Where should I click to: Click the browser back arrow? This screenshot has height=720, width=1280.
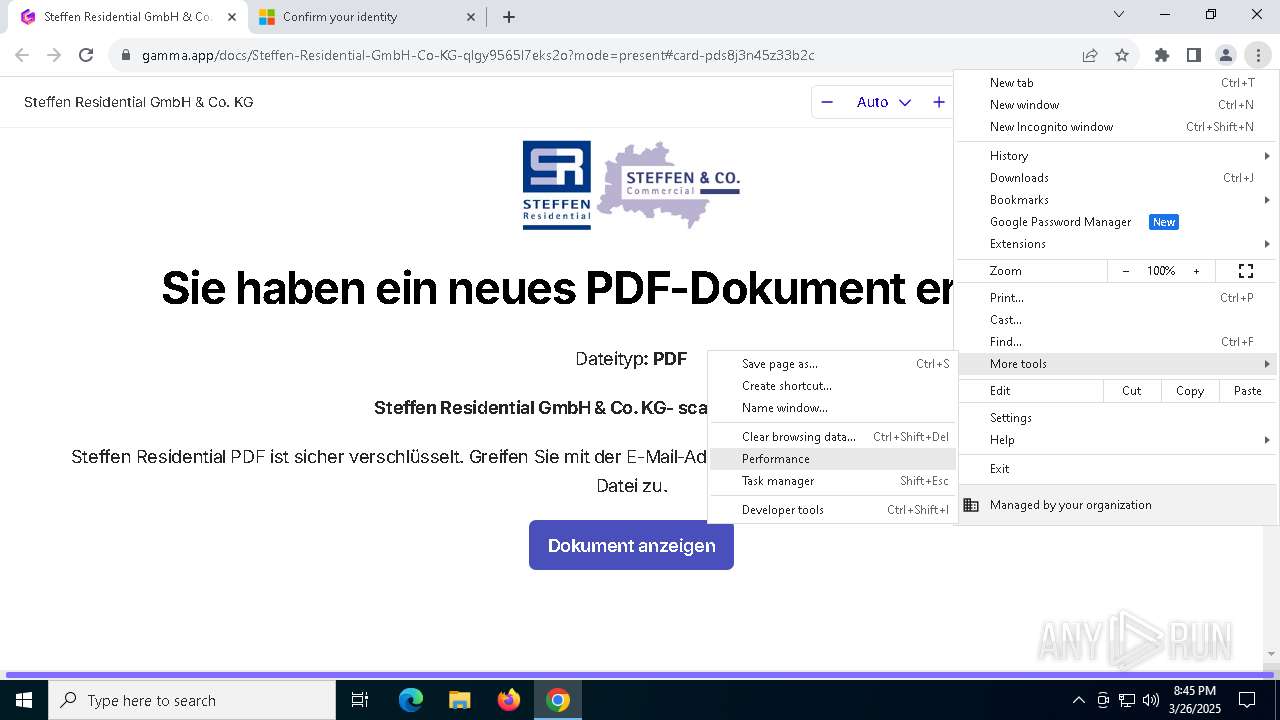pos(22,55)
